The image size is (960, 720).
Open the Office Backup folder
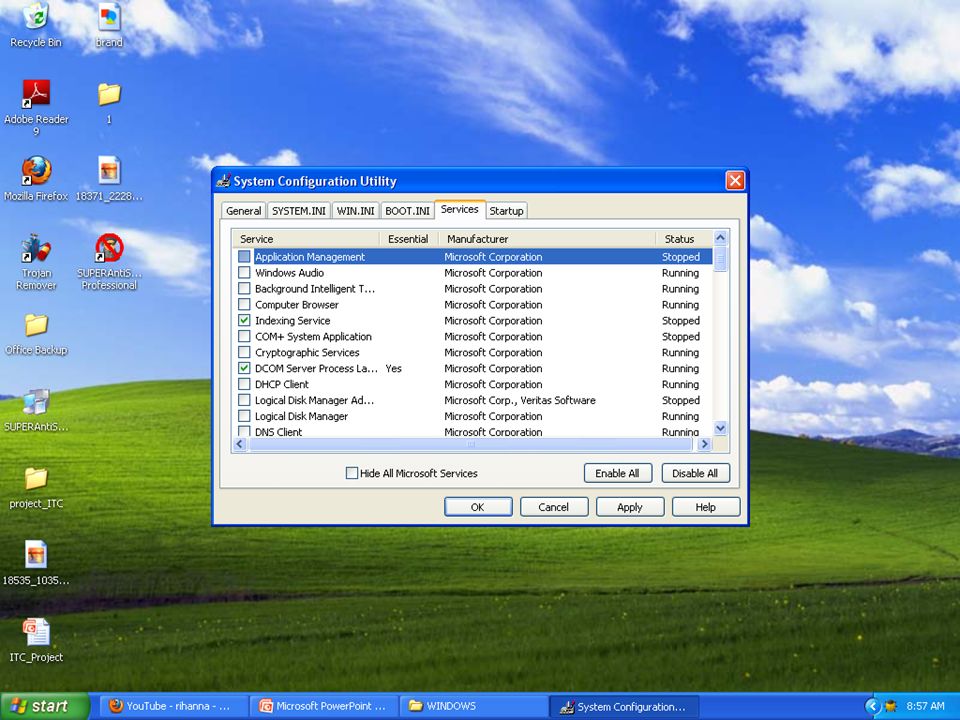click(36, 334)
